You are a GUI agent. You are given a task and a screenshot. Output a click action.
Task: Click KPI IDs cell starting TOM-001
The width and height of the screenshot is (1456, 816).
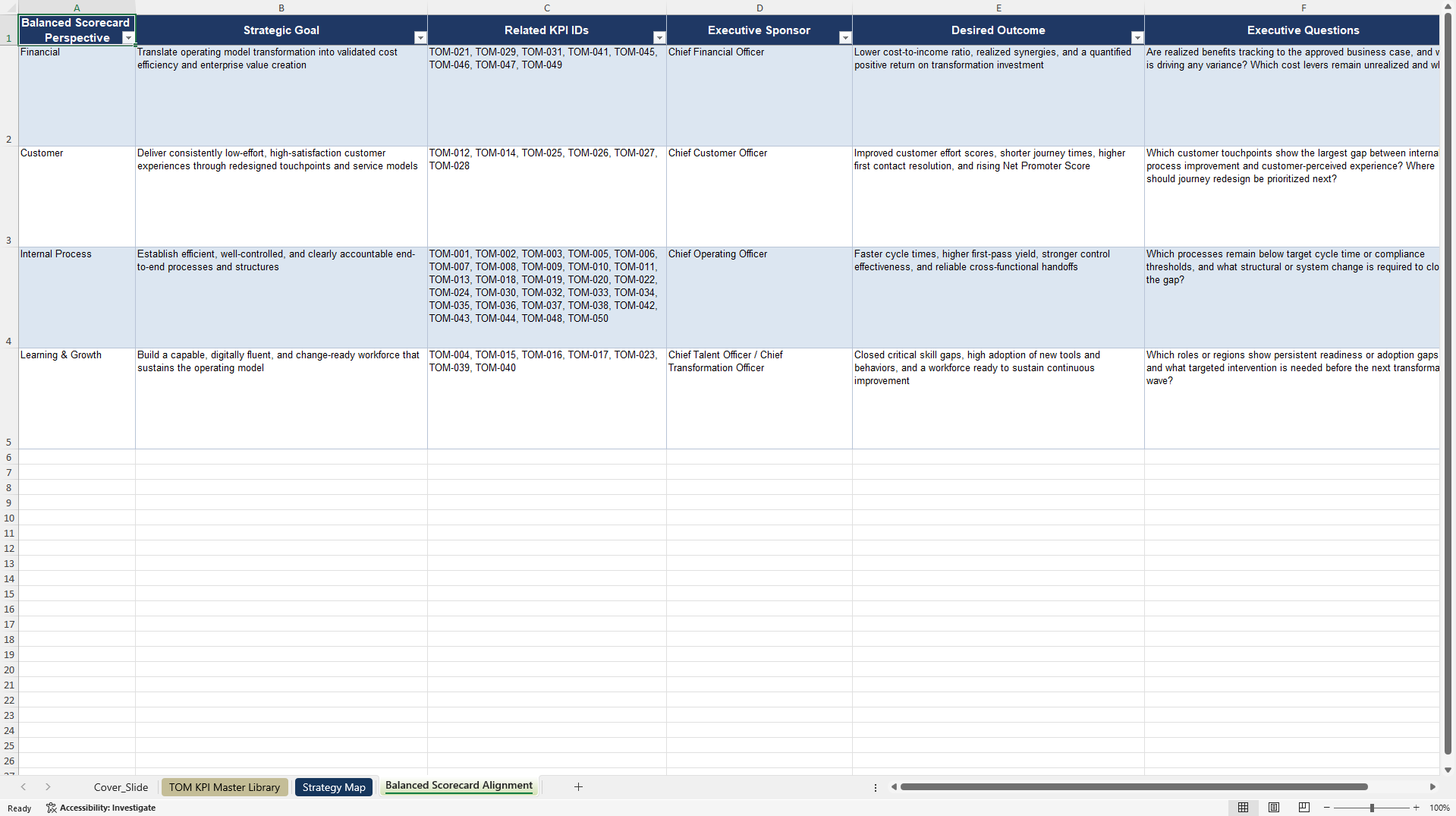547,298
